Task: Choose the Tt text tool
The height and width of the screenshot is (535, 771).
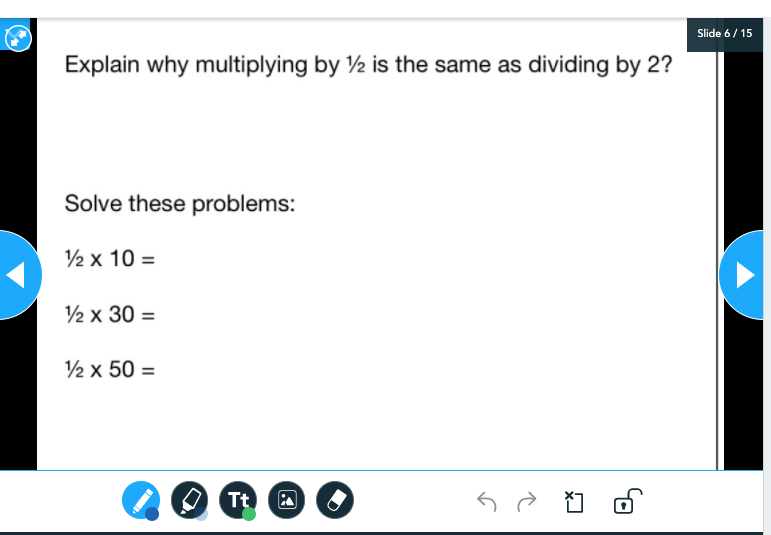Action: click(x=238, y=498)
